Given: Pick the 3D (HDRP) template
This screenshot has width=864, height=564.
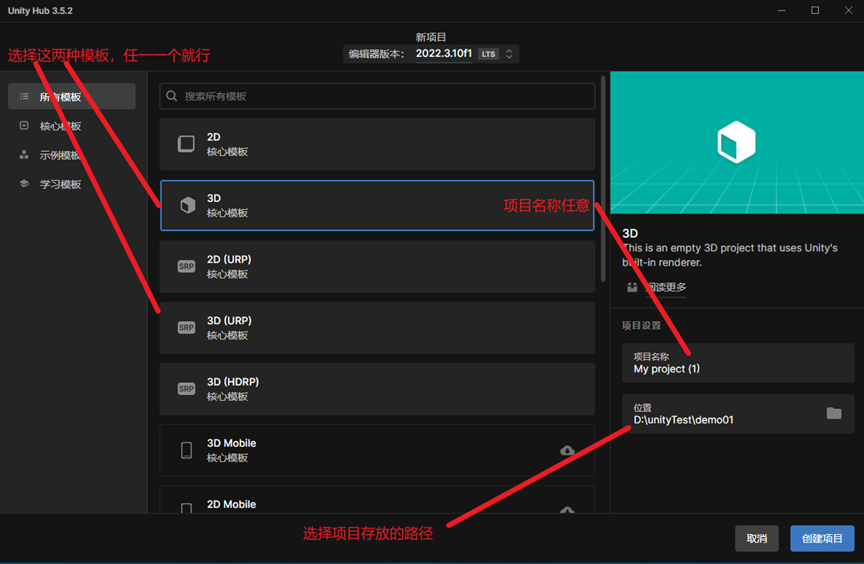Looking at the screenshot, I should pos(377,389).
